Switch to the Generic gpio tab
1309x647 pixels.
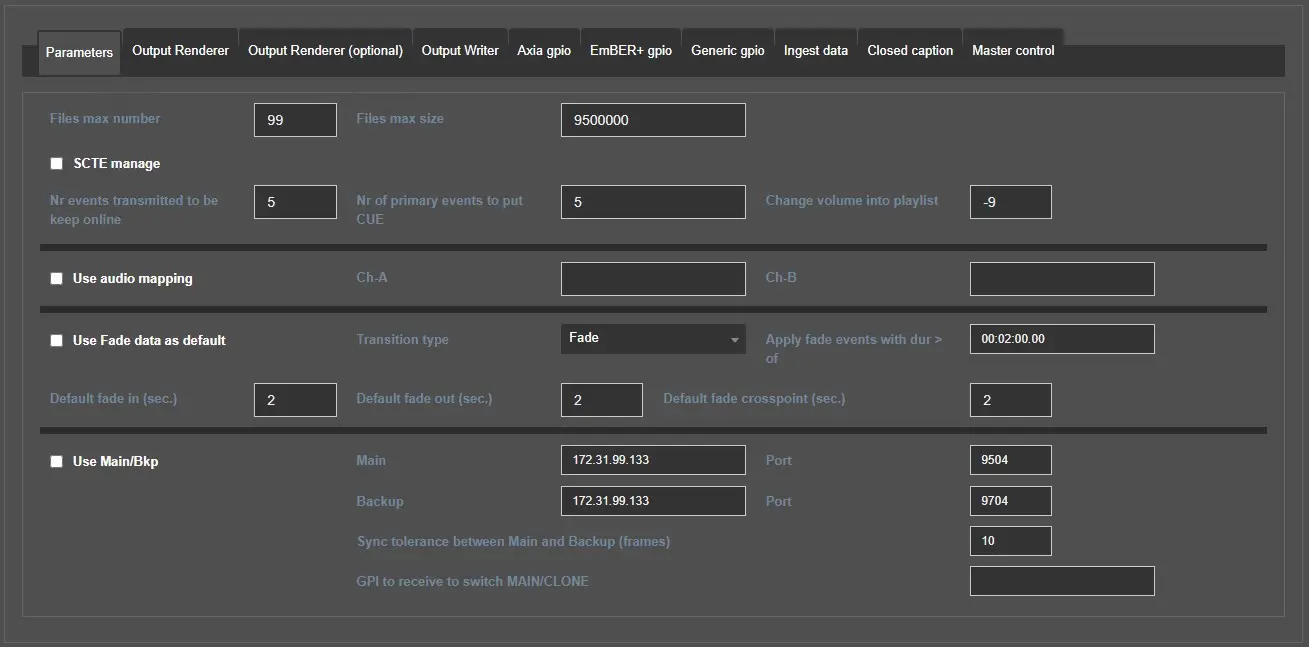click(x=727, y=51)
